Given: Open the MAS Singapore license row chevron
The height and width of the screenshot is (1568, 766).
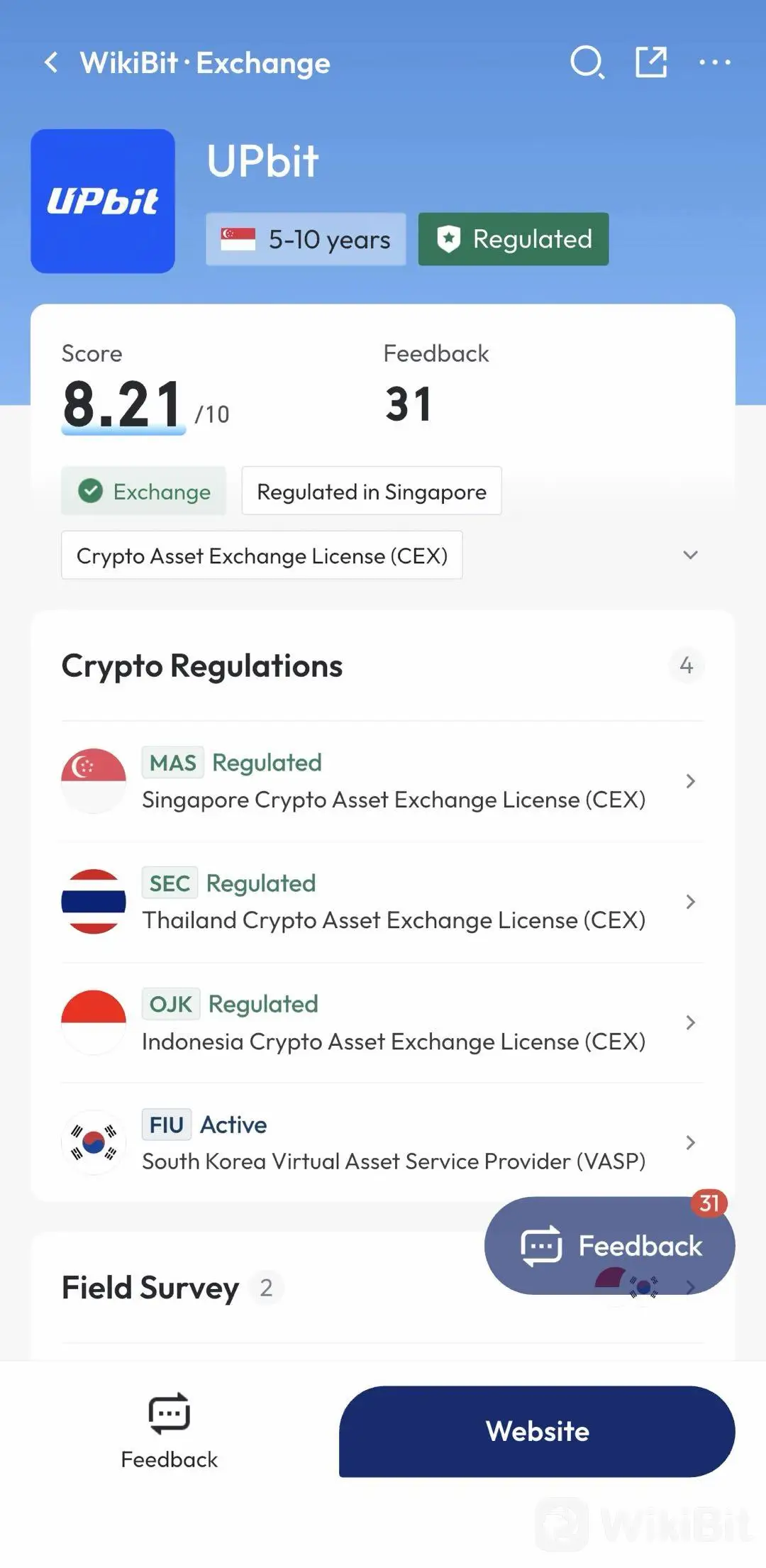Looking at the screenshot, I should point(690,781).
